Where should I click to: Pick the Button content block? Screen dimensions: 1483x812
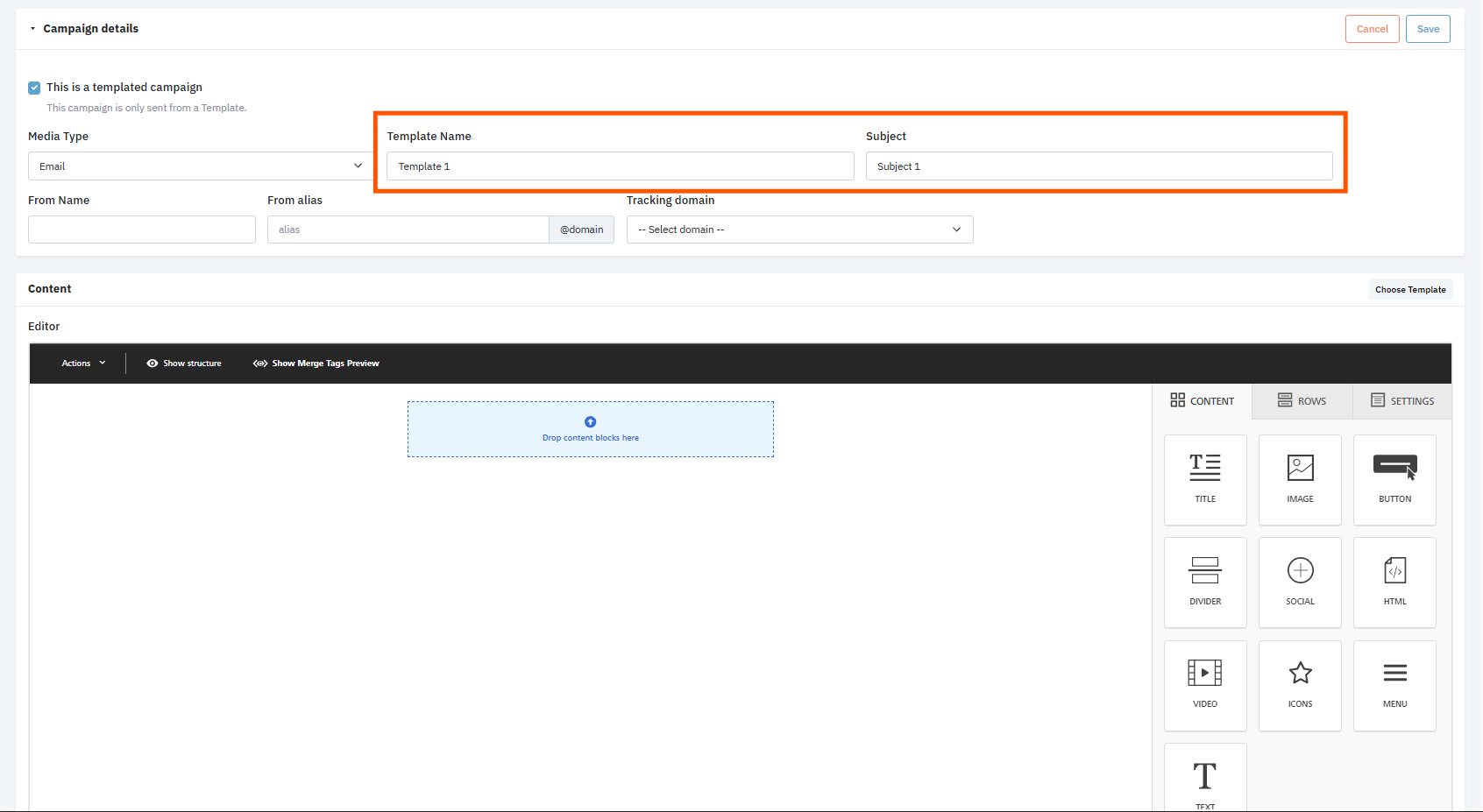(x=1394, y=478)
